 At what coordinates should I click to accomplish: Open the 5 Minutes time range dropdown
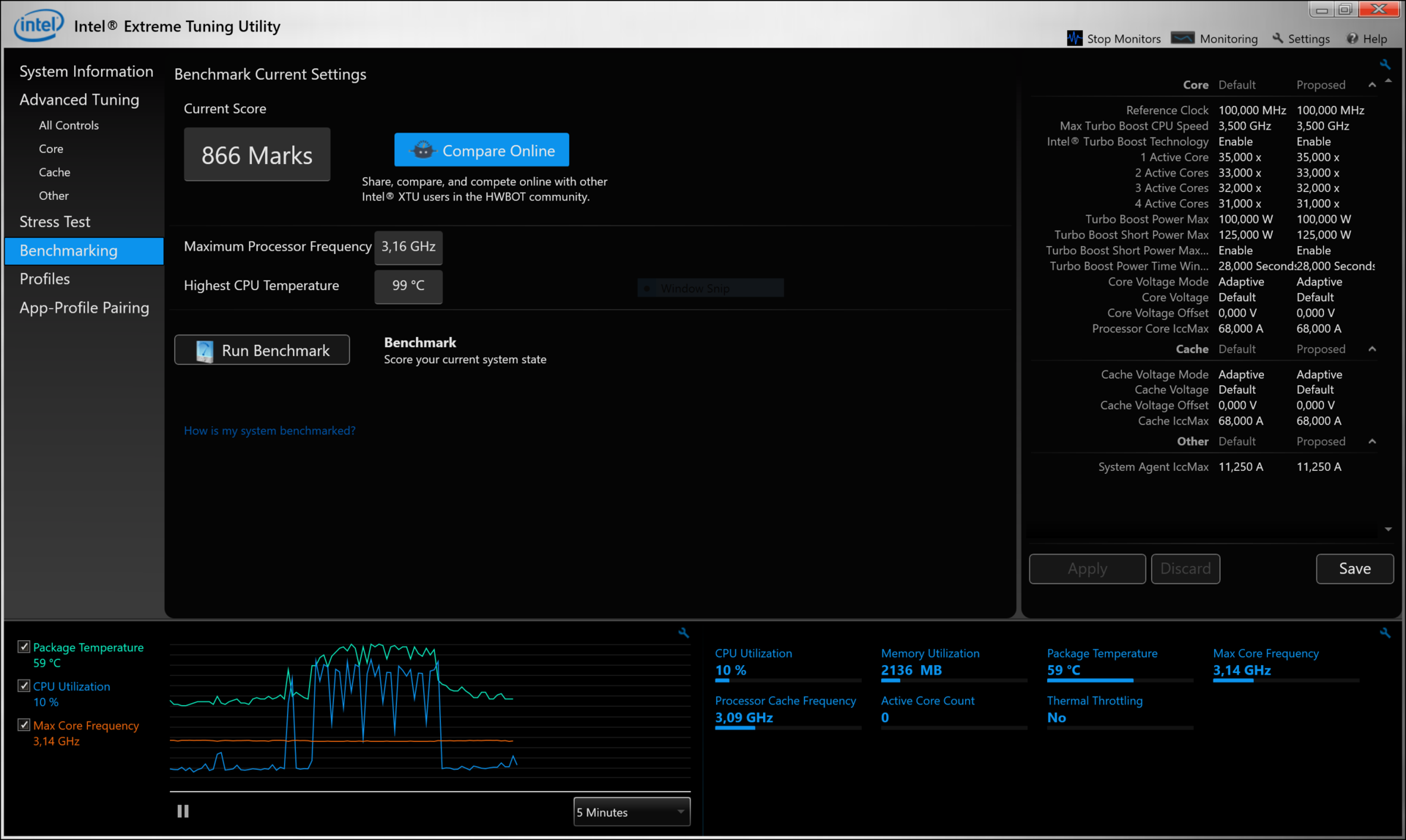[x=631, y=811]
